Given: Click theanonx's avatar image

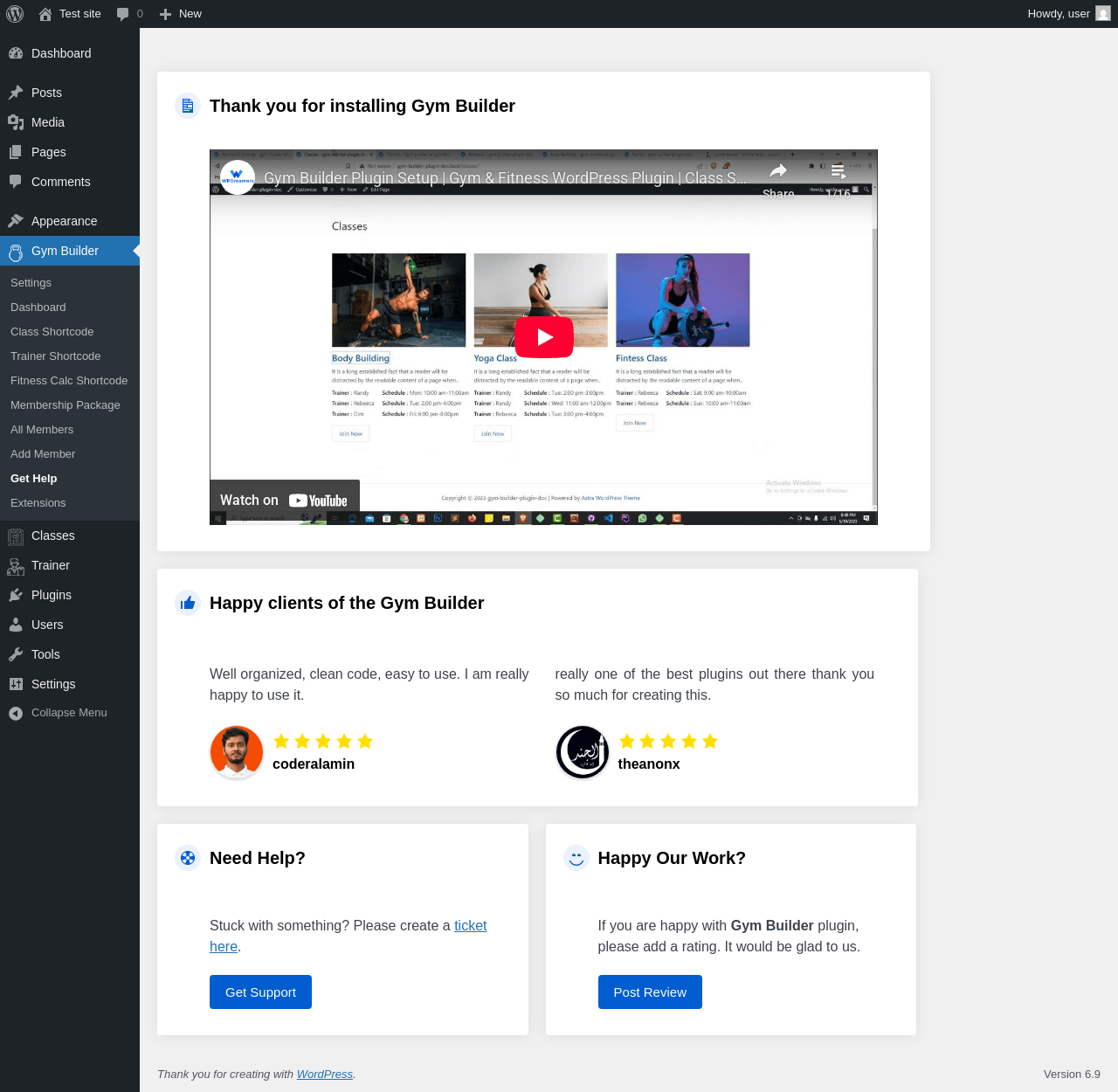Looking at the screenshot, I should pos(583,752).
